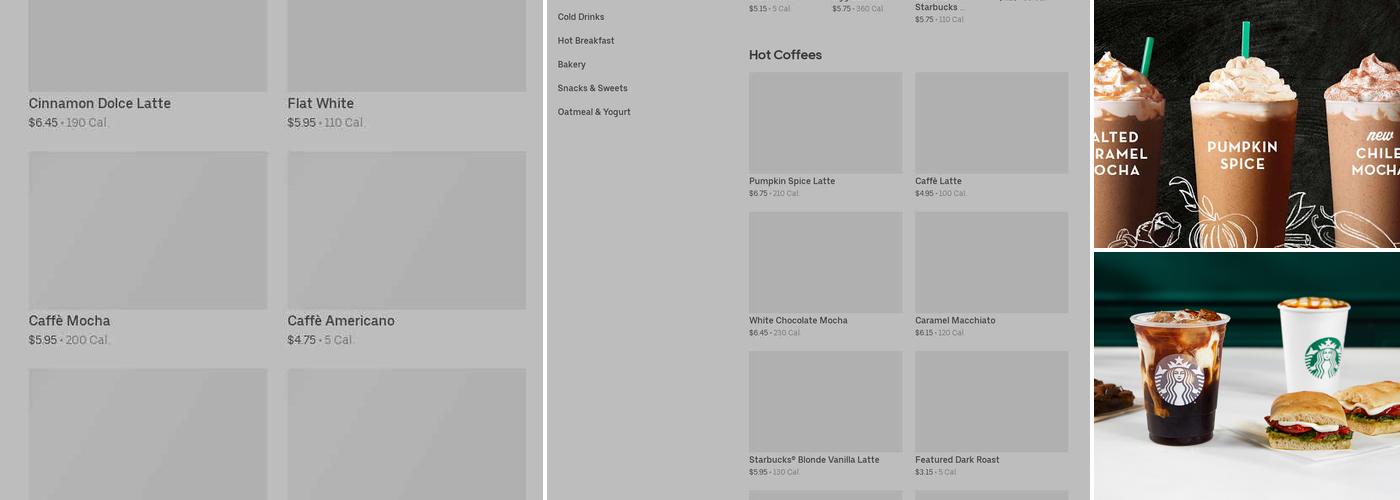1400x500 pixels.
Task: Open the Caffè Americano item image
Action: [x=407, y=230]
